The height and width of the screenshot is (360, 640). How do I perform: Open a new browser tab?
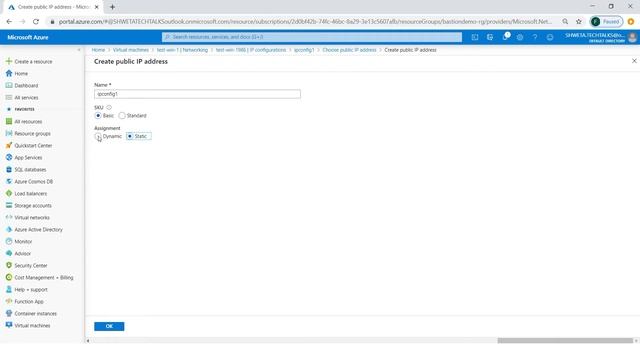coord(112,7)
